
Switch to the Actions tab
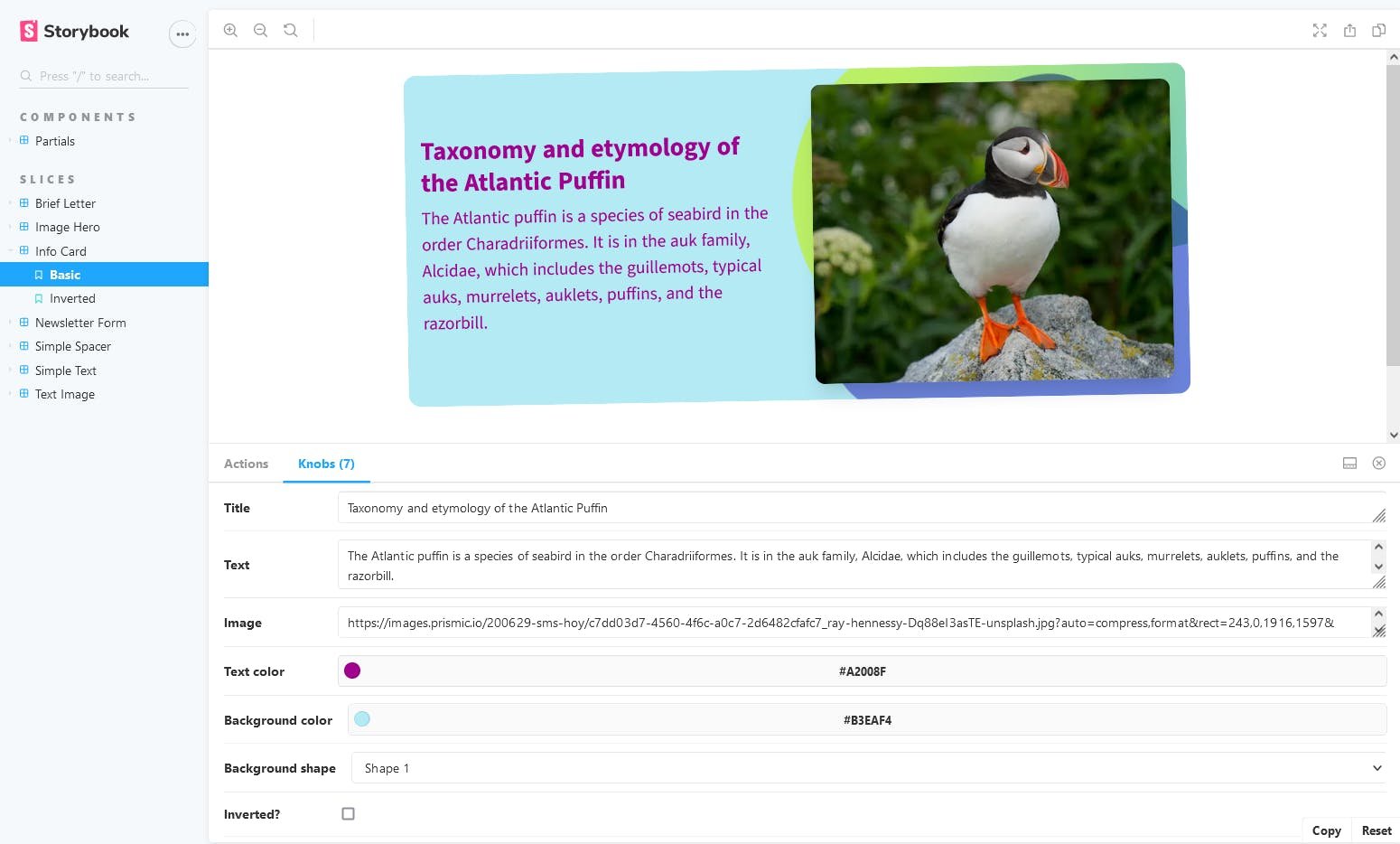246,464
